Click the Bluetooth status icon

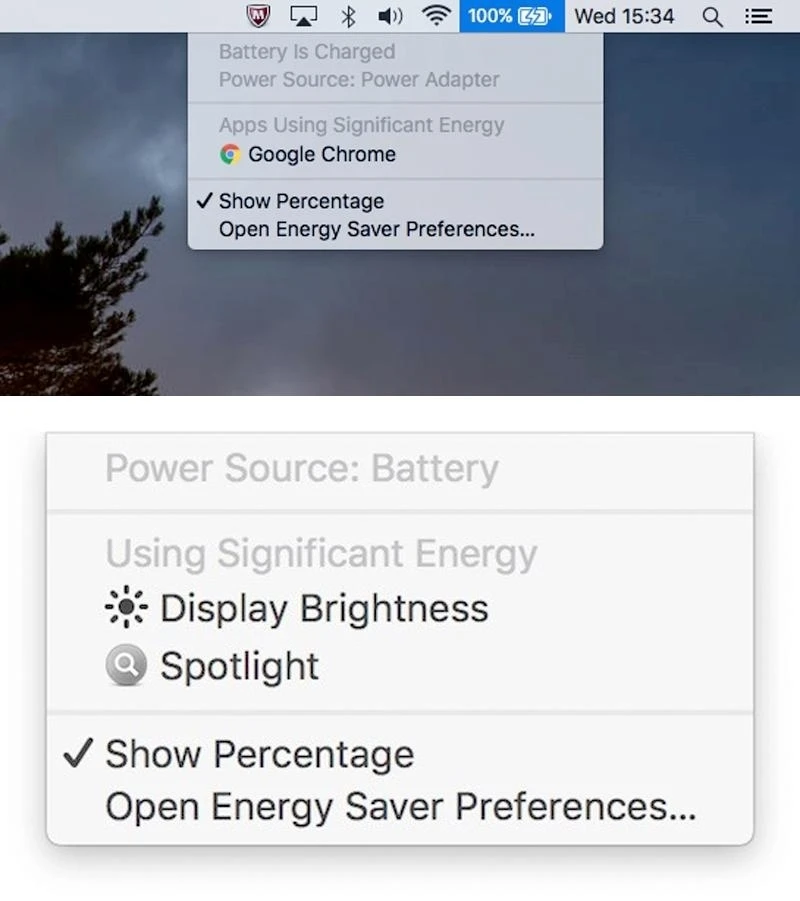[x=348, y=16]
